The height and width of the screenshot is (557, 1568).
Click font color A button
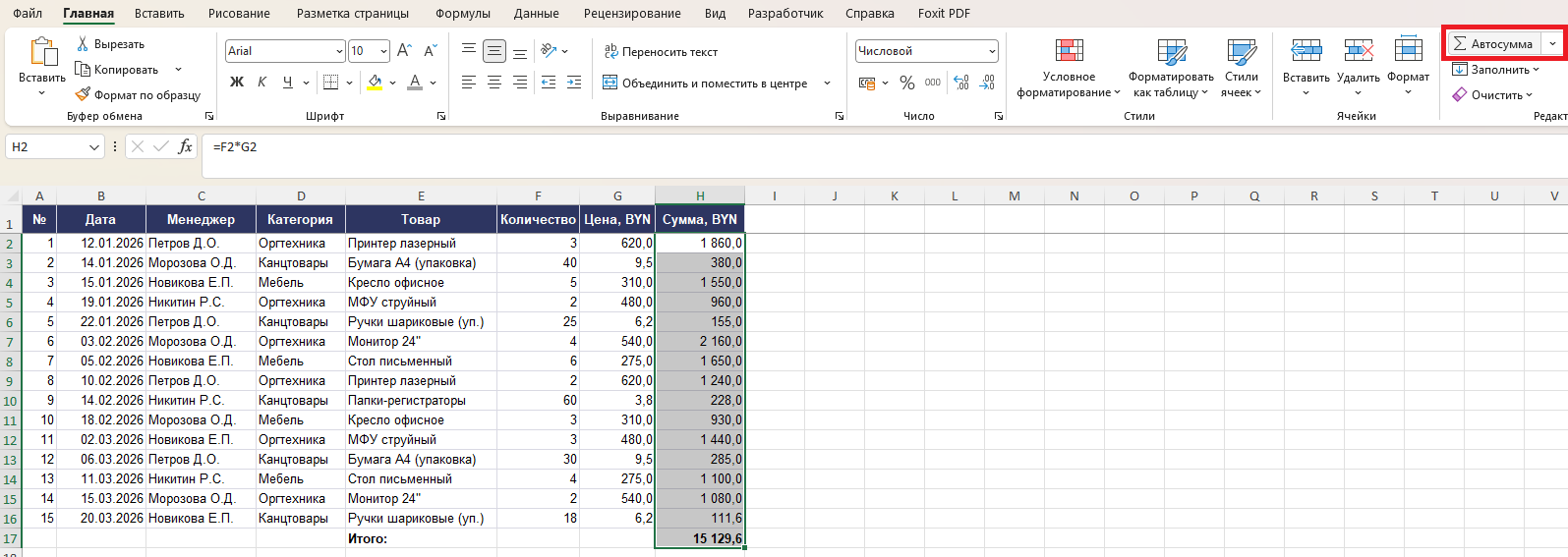tap(415, 83)
